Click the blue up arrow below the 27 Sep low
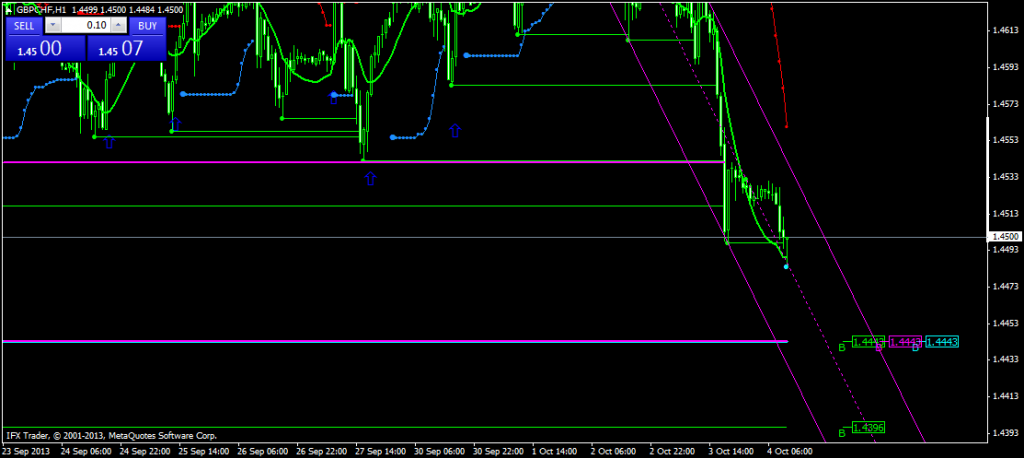 click(370, 179)
